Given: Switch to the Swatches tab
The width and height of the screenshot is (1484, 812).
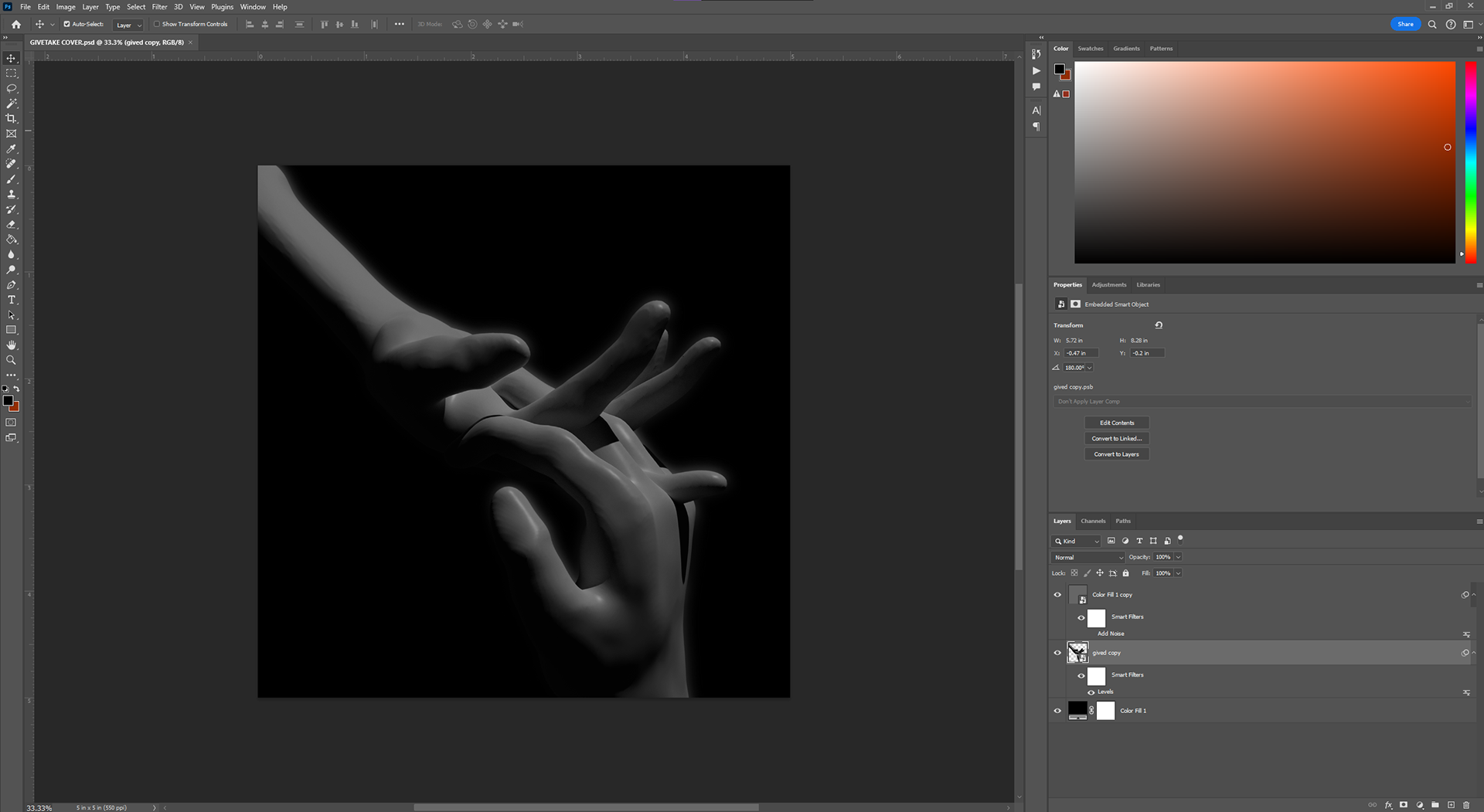Looking at the screenshot, I should point(1091,49).
